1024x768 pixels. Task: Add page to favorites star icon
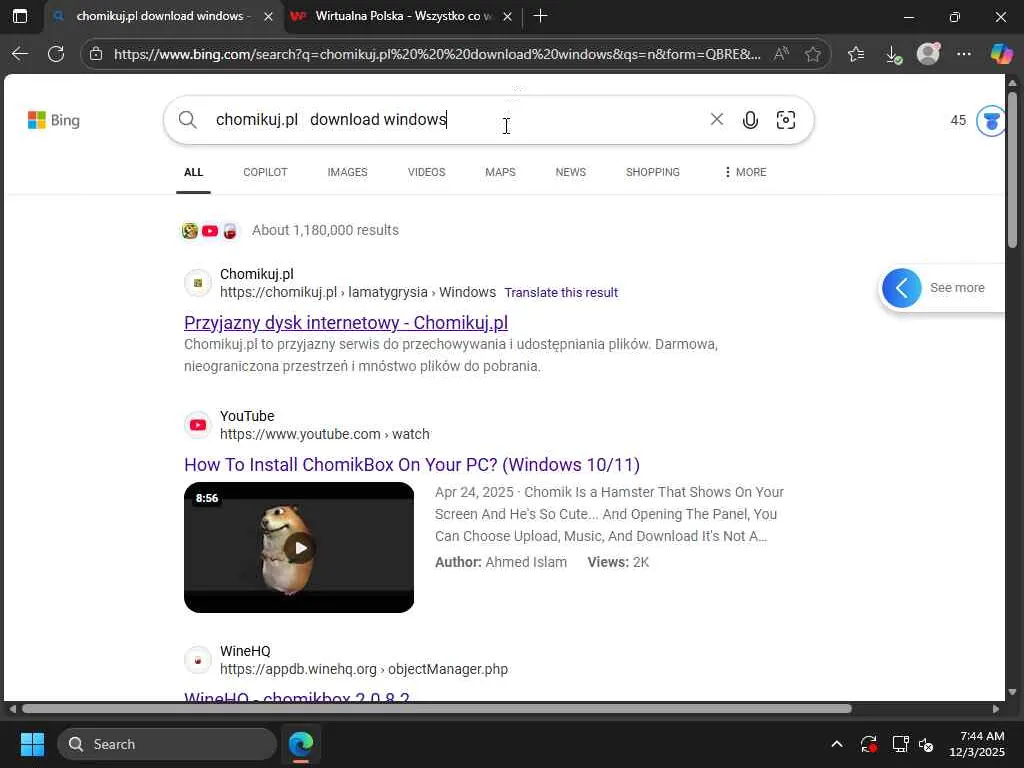(x=813, y=54)
